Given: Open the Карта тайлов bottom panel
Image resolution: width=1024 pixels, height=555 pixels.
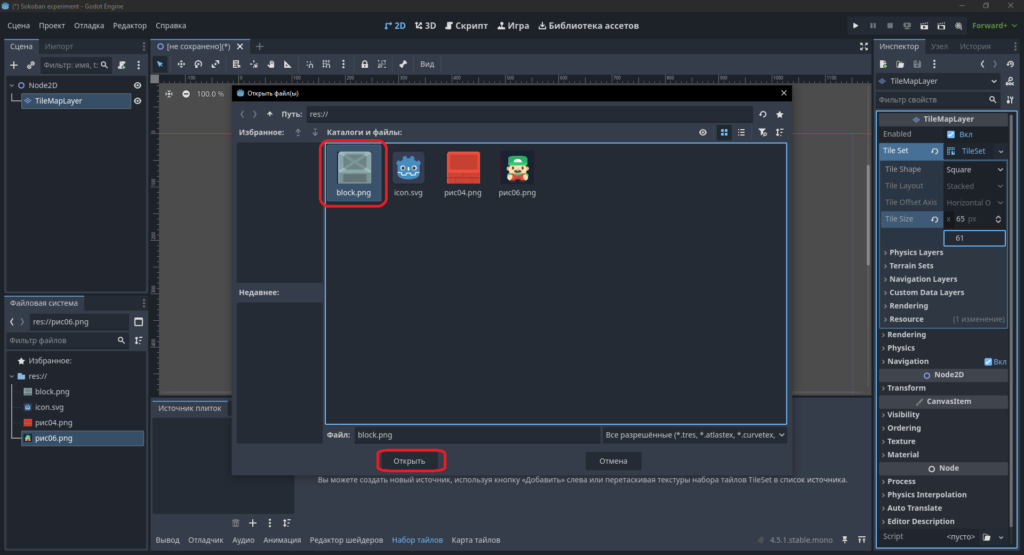Looking at the screenshot, I should pos(475,540).
